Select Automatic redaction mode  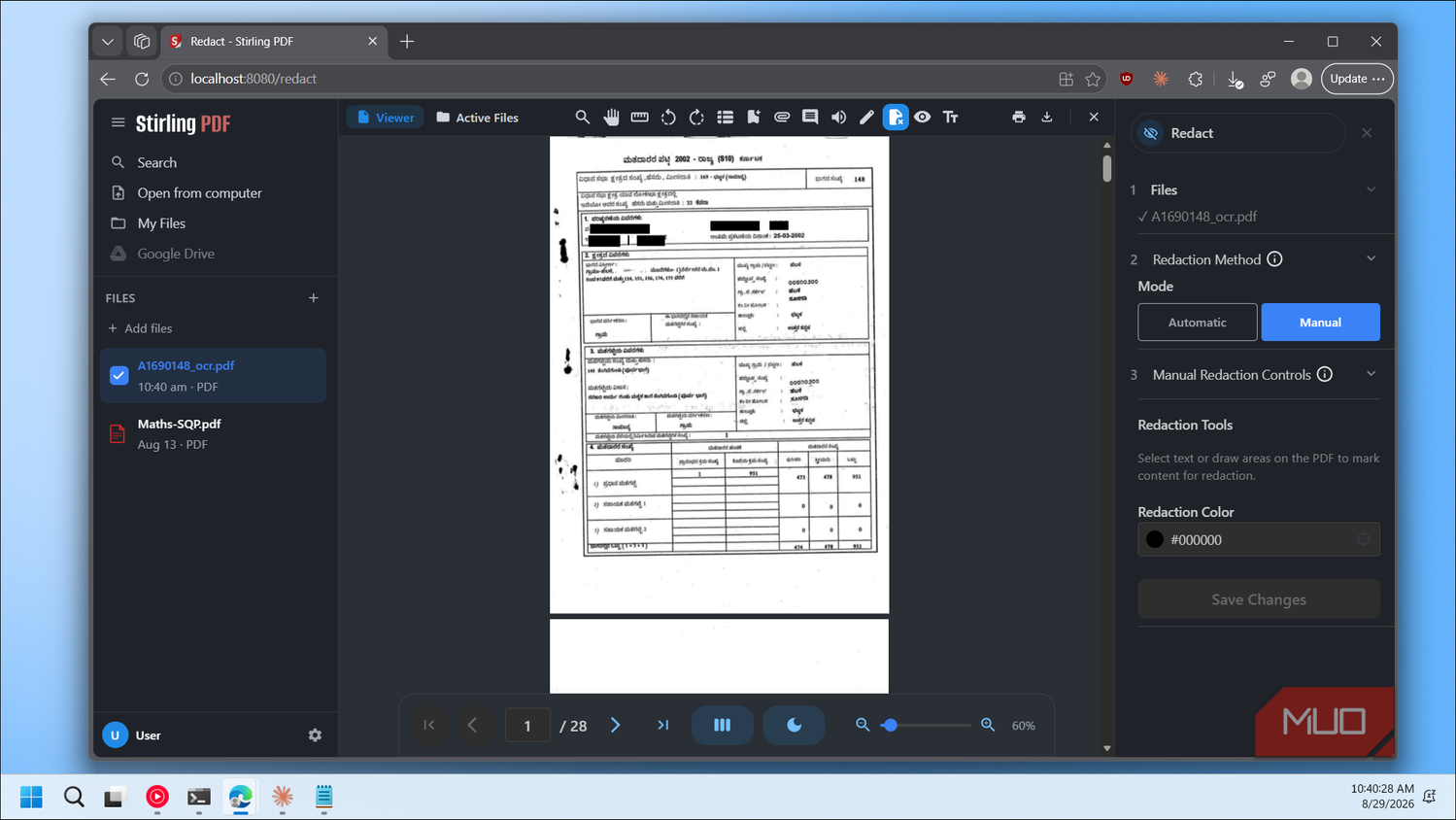pos(1198,322)
